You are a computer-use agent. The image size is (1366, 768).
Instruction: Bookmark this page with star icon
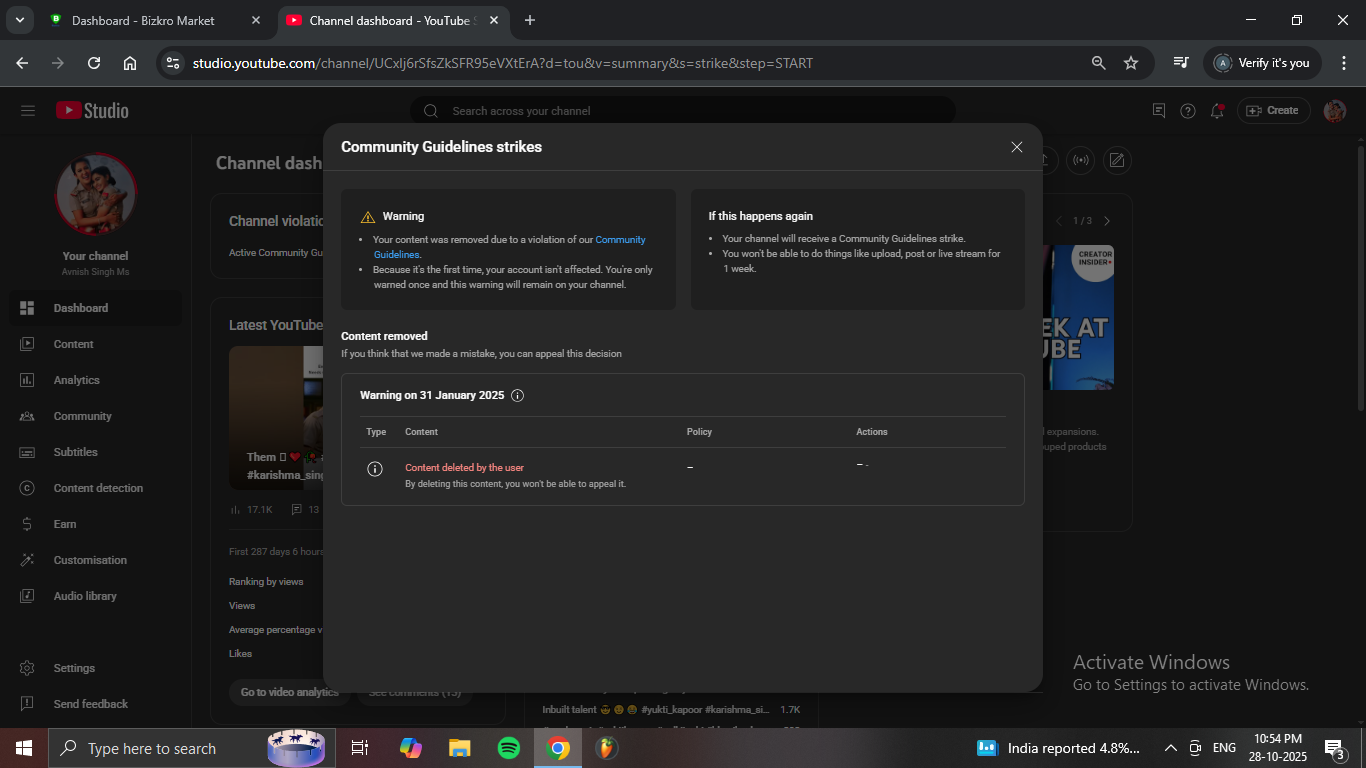[1131, 63]
